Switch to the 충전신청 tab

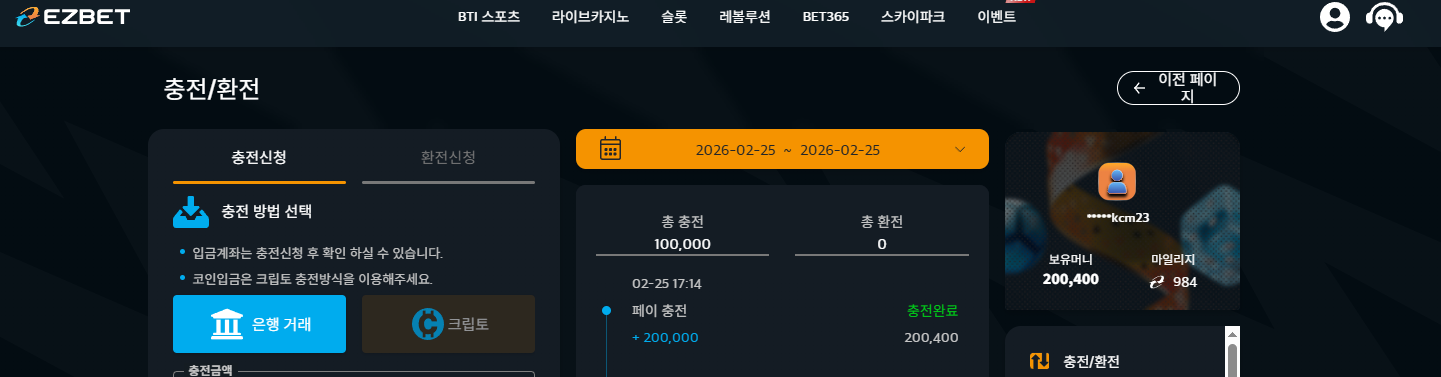(x=259, y=158)
